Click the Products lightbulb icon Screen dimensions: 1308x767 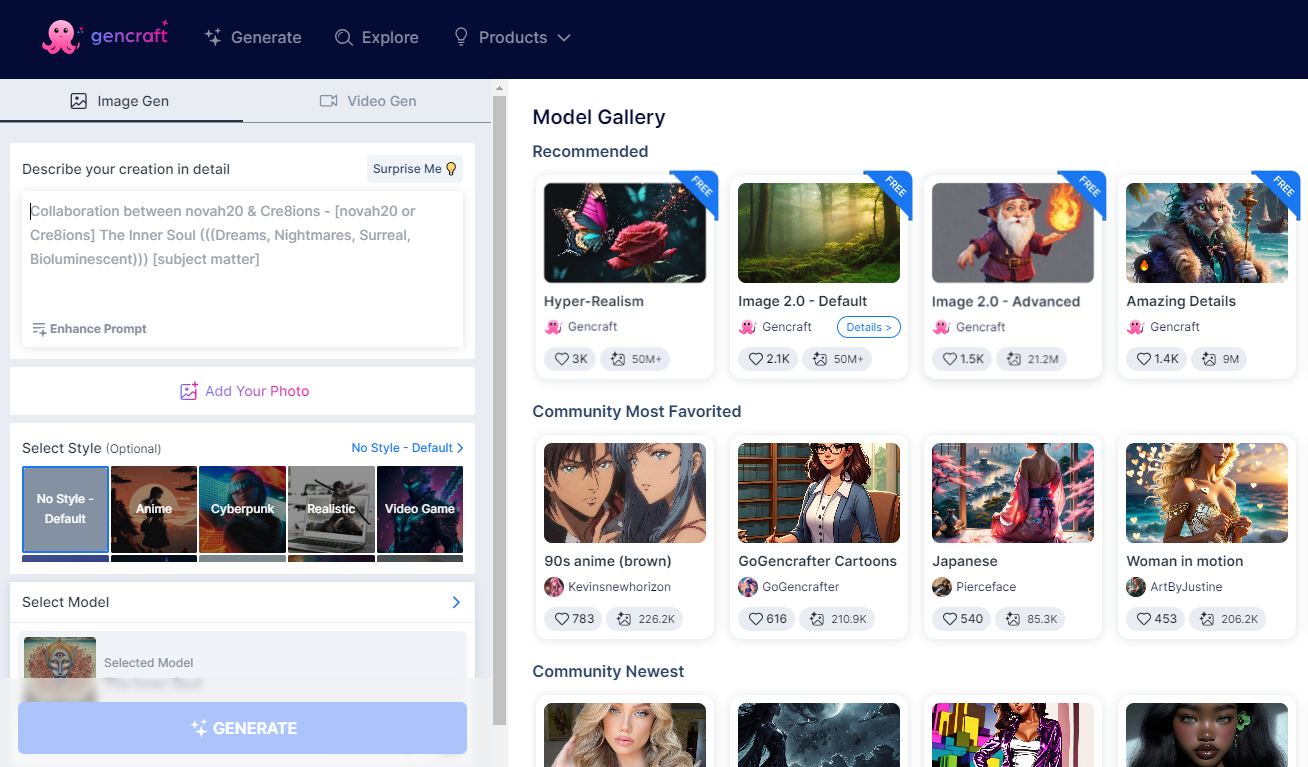(x=460, y=37)
